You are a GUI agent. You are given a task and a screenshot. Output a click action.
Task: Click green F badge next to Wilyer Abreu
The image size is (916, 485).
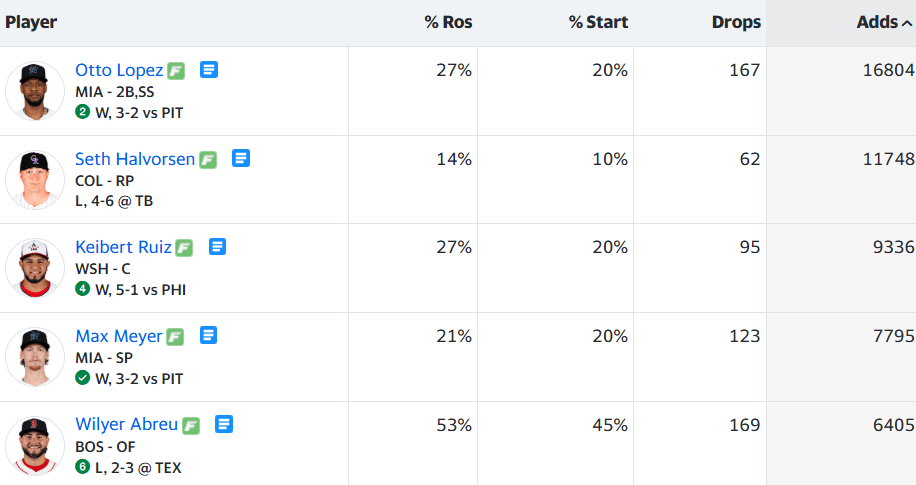tap(191, 425)
